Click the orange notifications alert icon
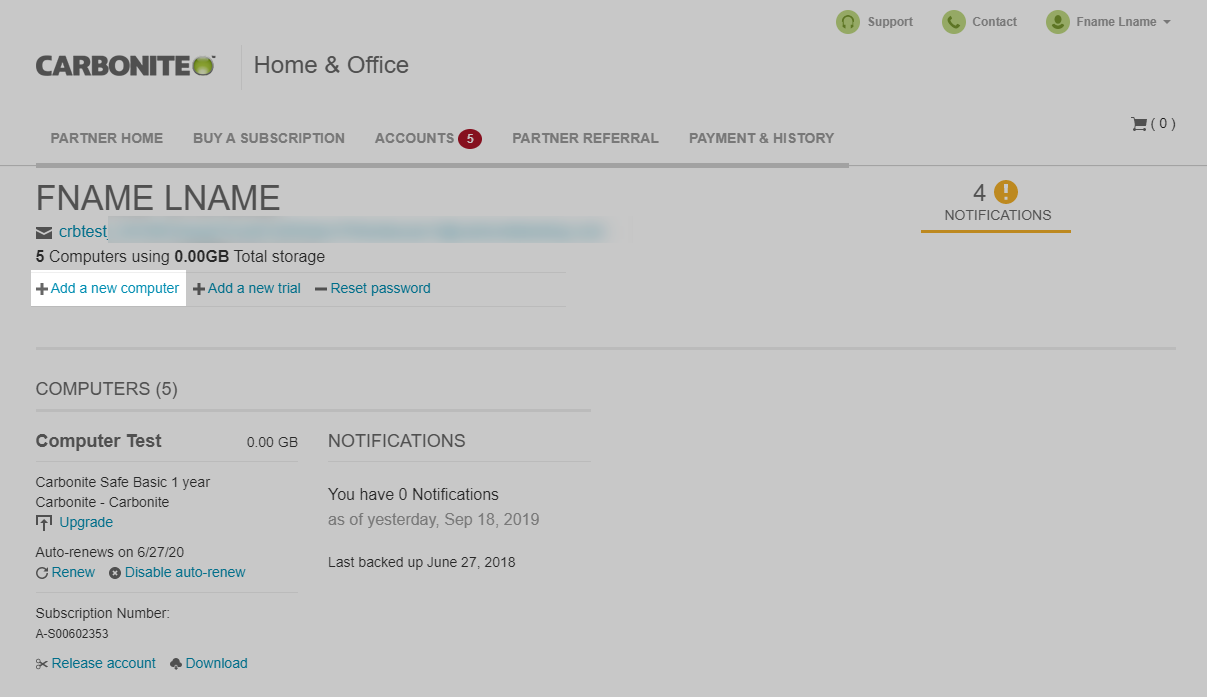1207x697 pixels. [x=1004, y=190]
